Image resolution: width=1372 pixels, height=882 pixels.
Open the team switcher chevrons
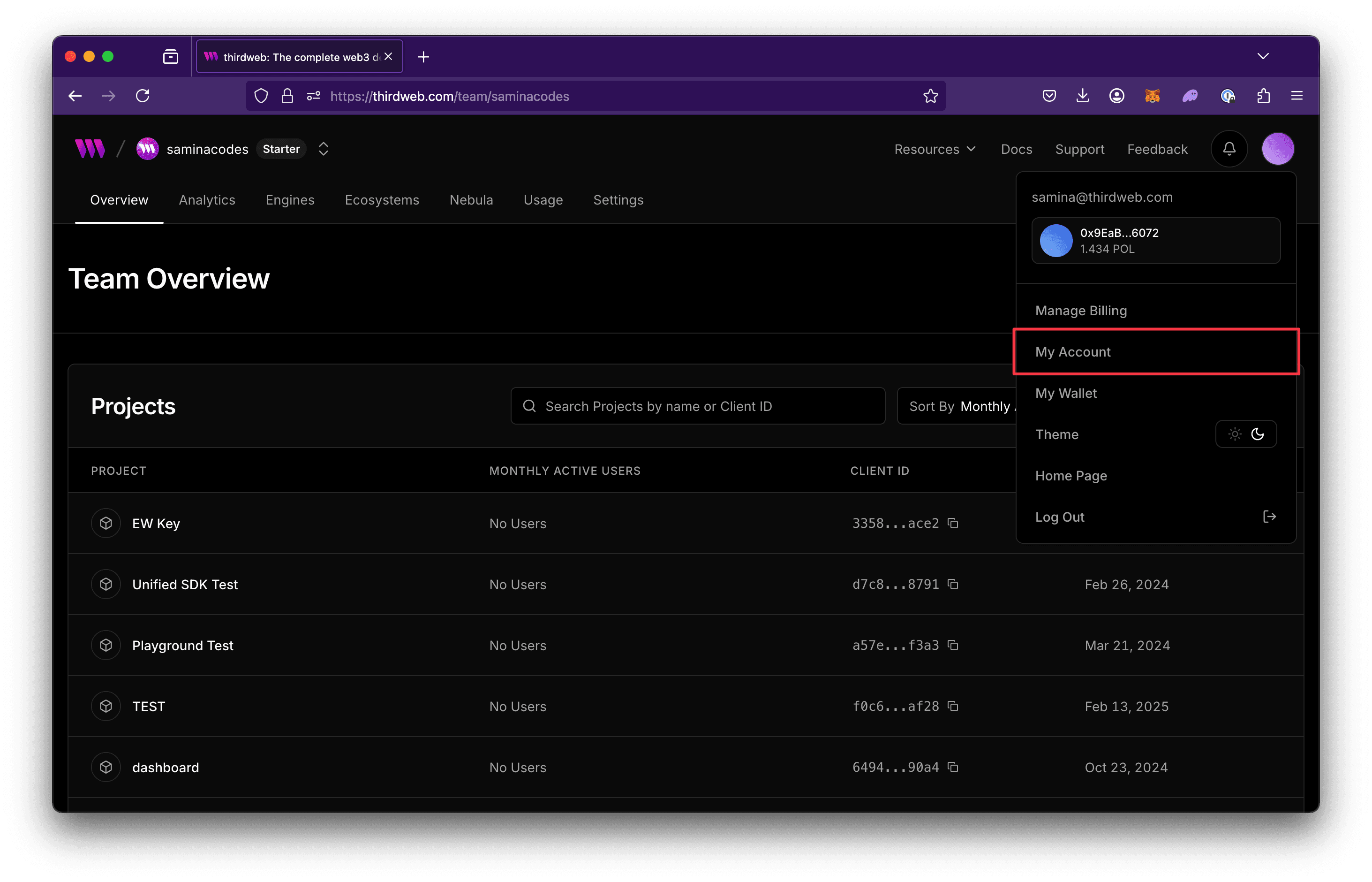[x=324, y=149]
